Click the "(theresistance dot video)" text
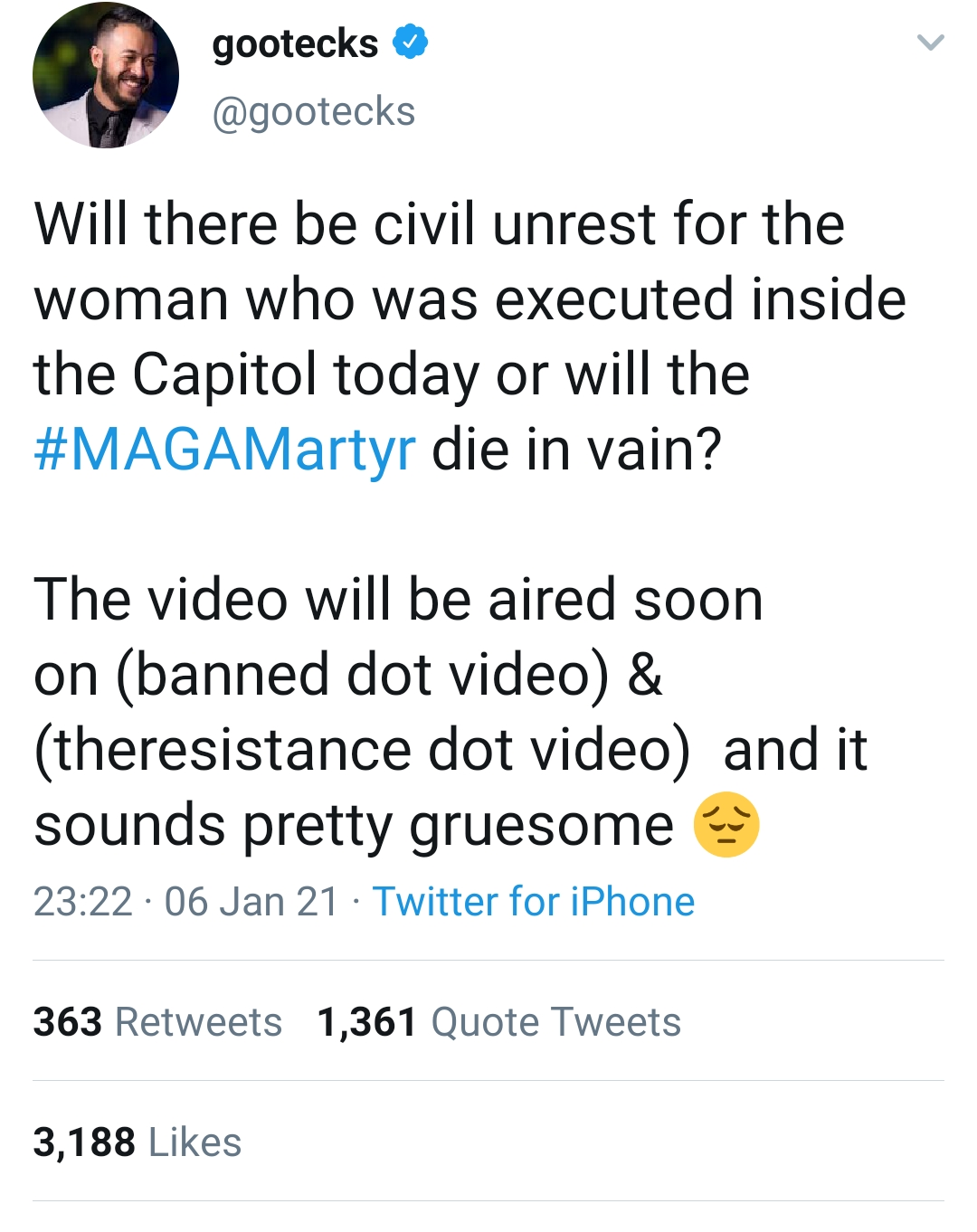The width and height of the screenshot is (977, 1232). pos(362,750)
